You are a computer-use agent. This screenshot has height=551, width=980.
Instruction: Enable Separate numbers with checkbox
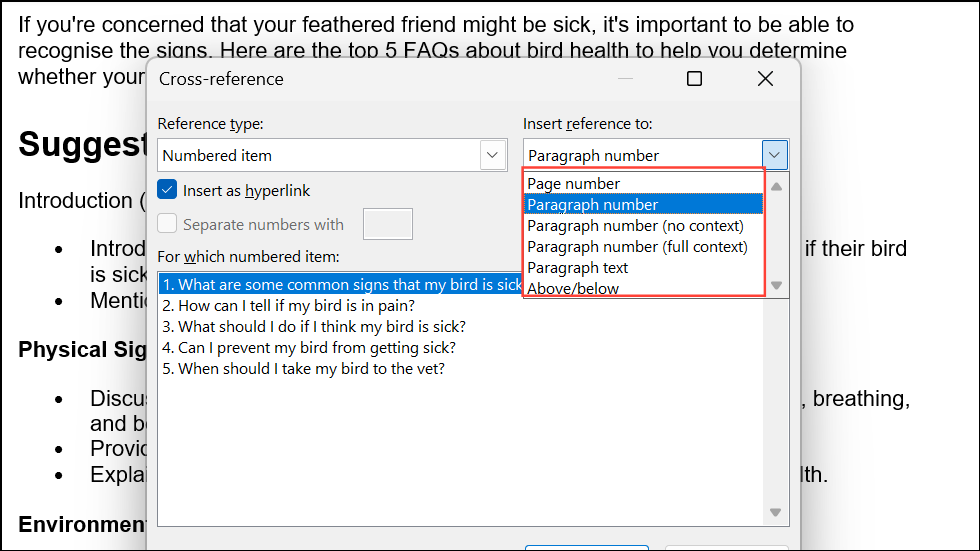(168, 224)
